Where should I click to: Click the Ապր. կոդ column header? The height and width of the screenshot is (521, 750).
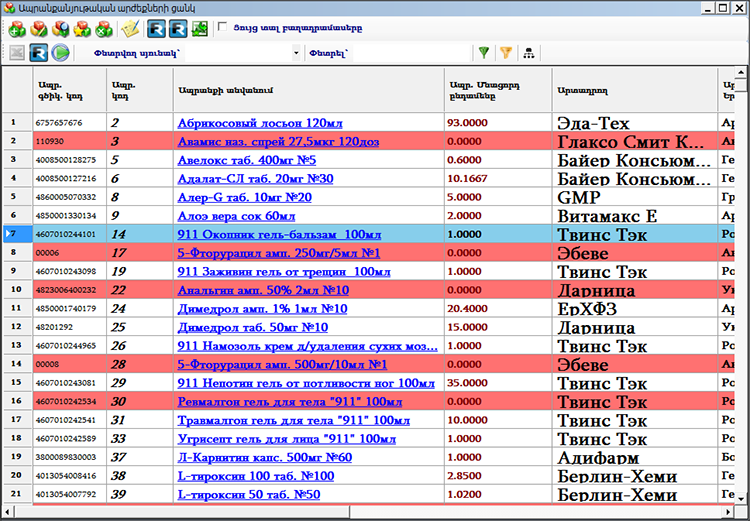tap(140, 90)
